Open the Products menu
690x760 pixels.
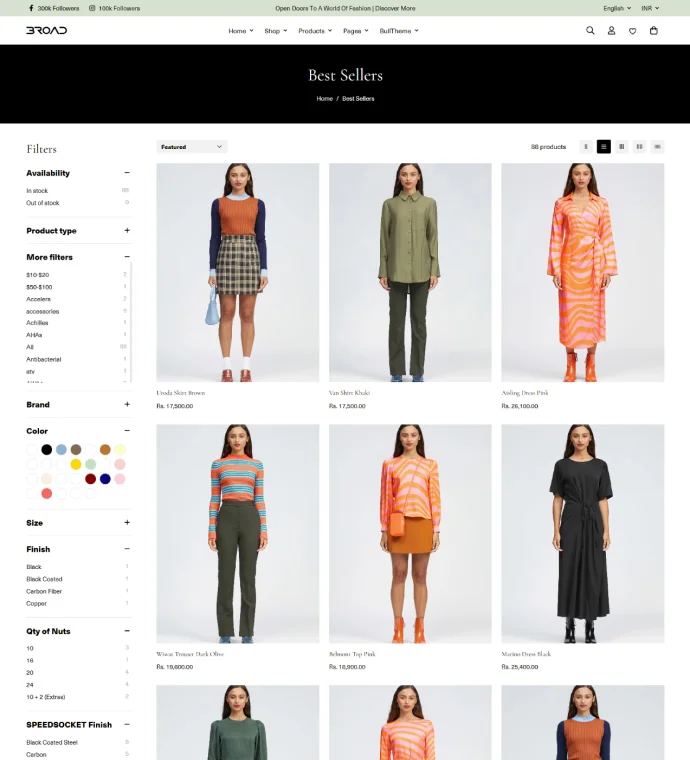(315, 31)
